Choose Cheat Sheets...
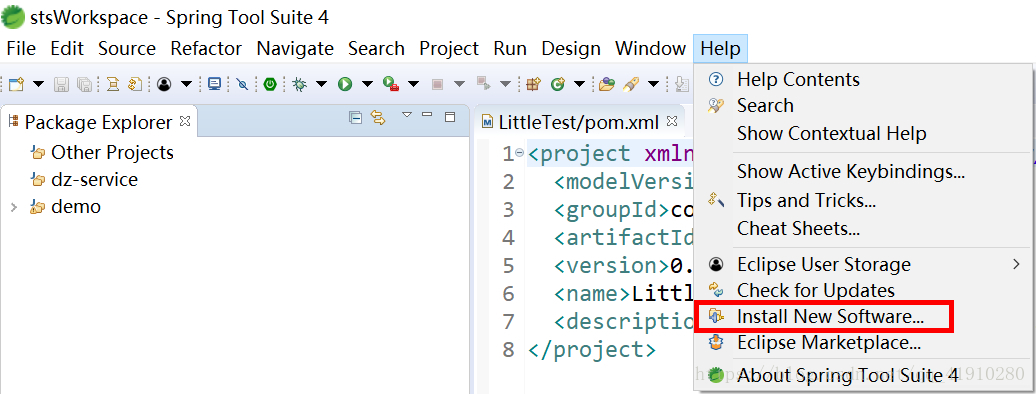This screenshot has height=394, width=1036. pyautogui.click(x=863, y=229)
